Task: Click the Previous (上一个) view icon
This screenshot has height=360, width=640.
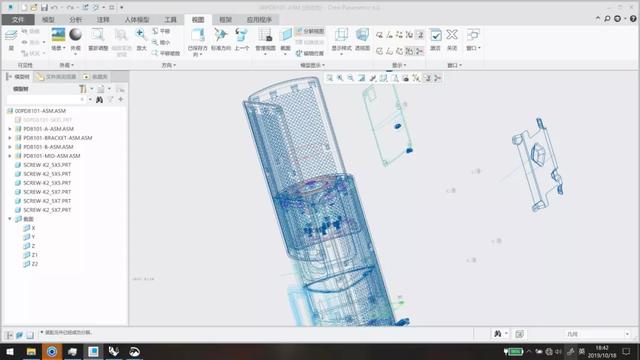Action: (242, 39)
